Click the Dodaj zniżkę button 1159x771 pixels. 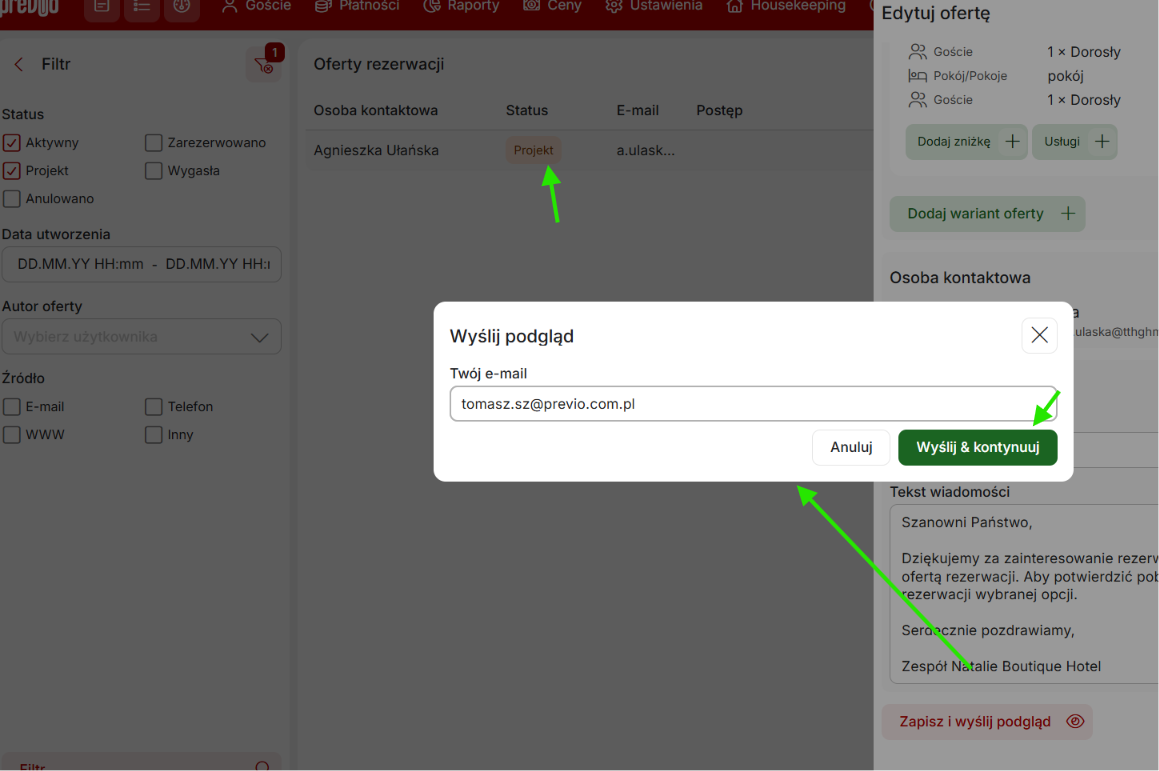coord(966,141)
